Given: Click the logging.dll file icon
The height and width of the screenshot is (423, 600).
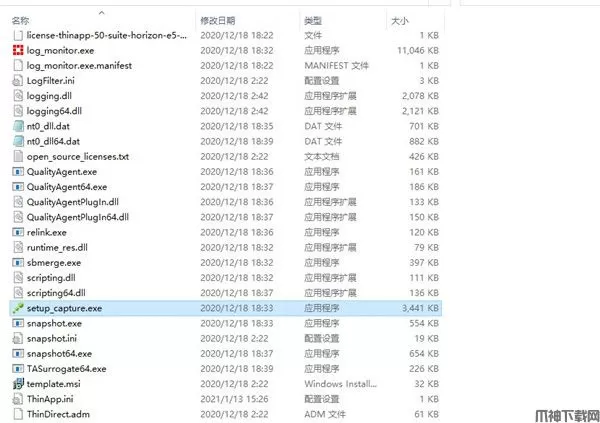Looking at the screenshot, I should (x=18, y=96).
